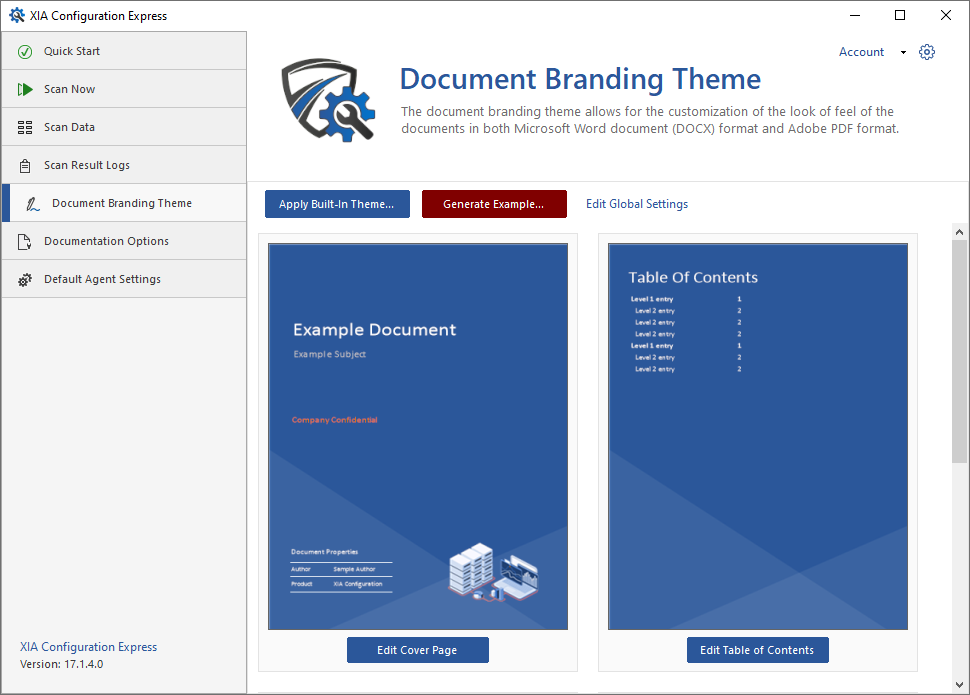Open the Quick Start section

(124, 51)
